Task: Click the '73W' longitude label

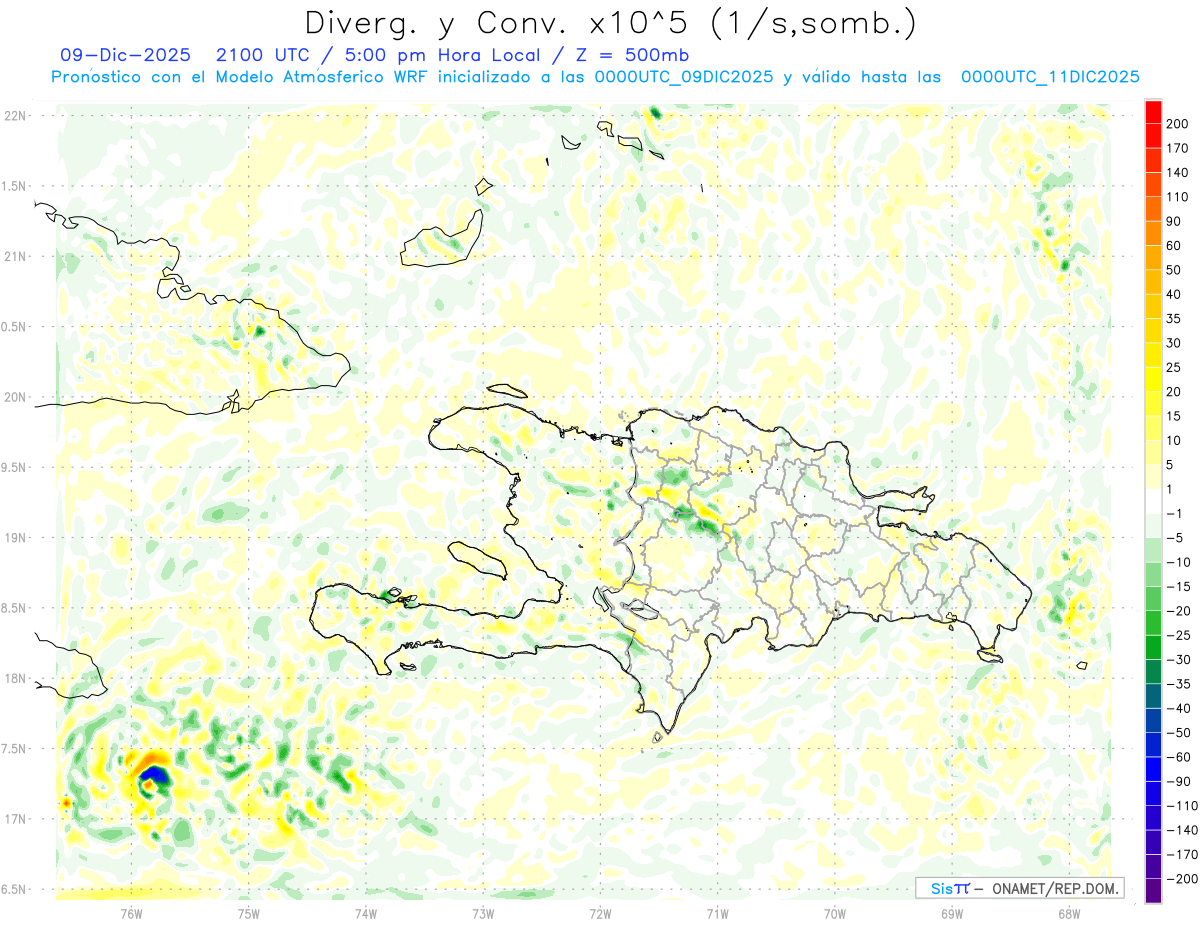Action: coord(483,913)
